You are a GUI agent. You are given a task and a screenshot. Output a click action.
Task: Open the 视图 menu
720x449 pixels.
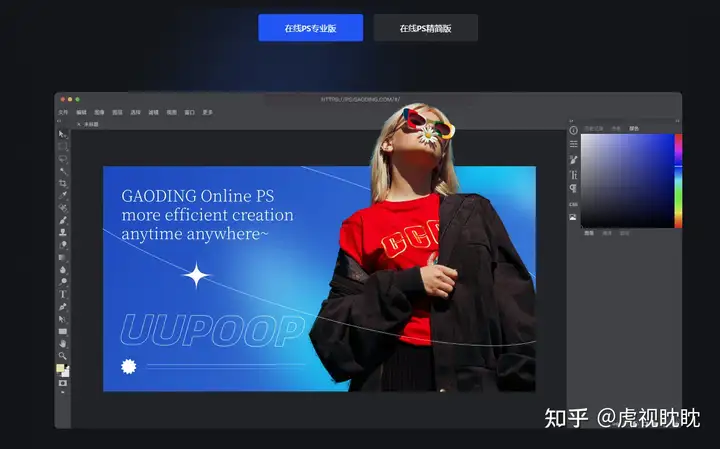coord(171,112)
